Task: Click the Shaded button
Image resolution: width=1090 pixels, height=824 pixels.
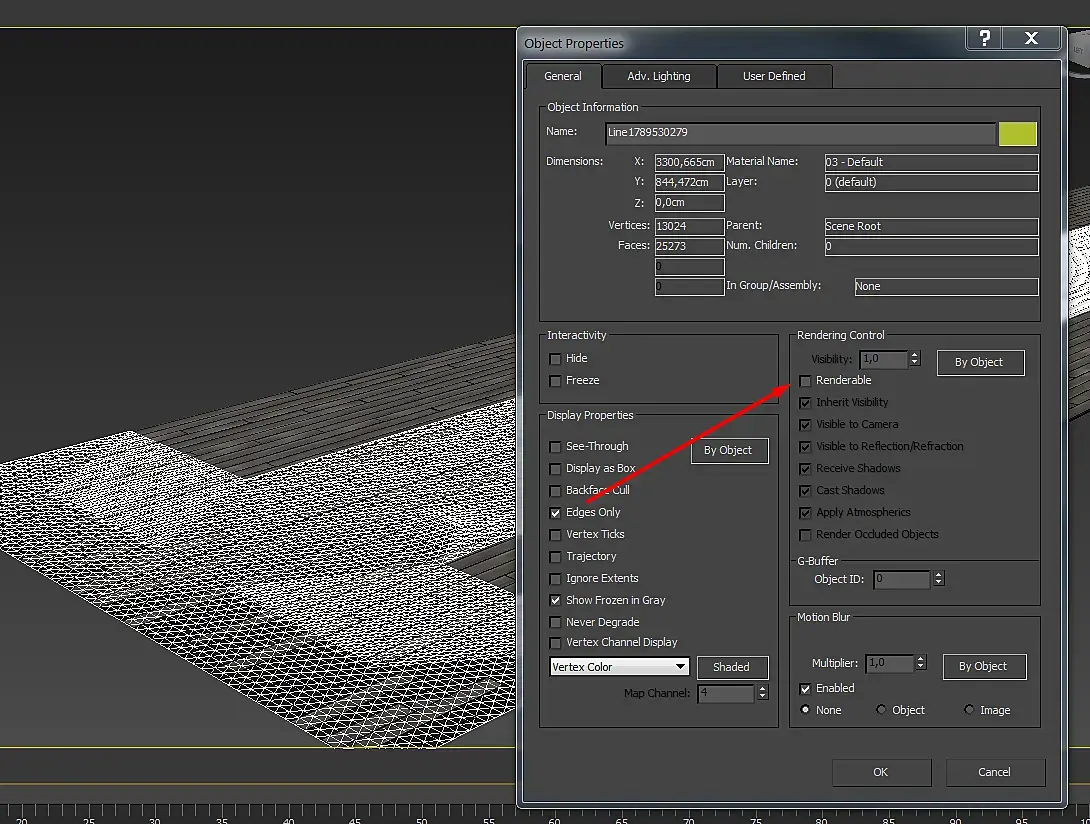Action: coord(731,667)
